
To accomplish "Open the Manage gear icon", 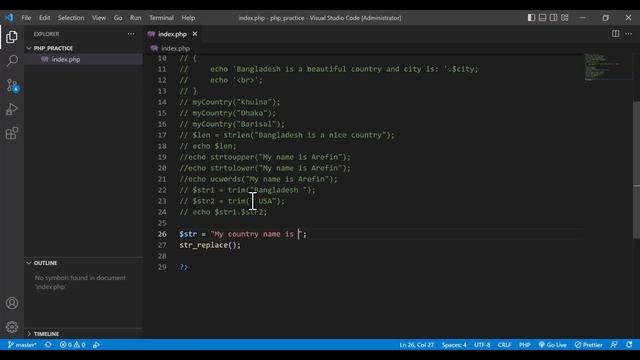I will tap(12, 327).
